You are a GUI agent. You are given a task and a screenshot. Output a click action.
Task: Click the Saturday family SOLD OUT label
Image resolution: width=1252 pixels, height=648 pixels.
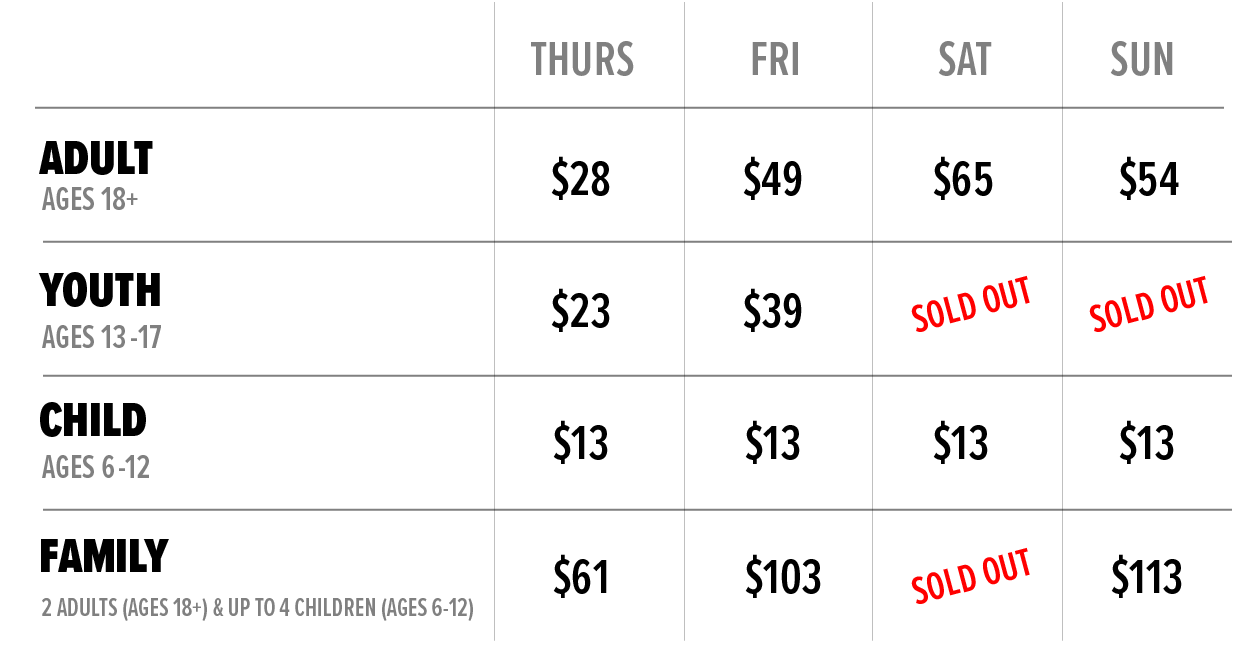pos(970,577)
